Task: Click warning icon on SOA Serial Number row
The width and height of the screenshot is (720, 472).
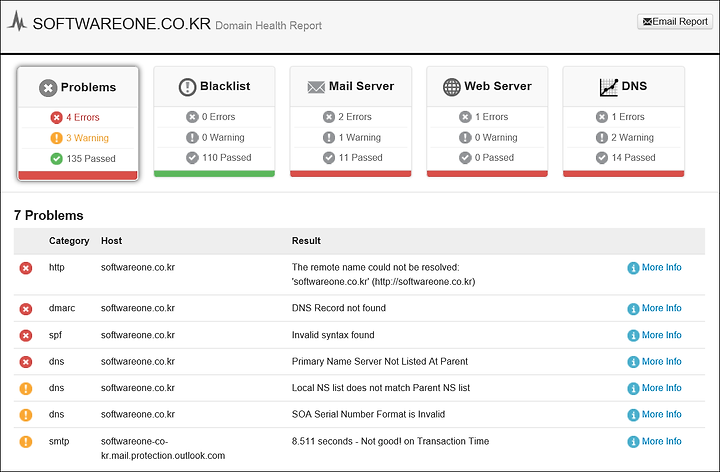Action: [x=26, y=415]
